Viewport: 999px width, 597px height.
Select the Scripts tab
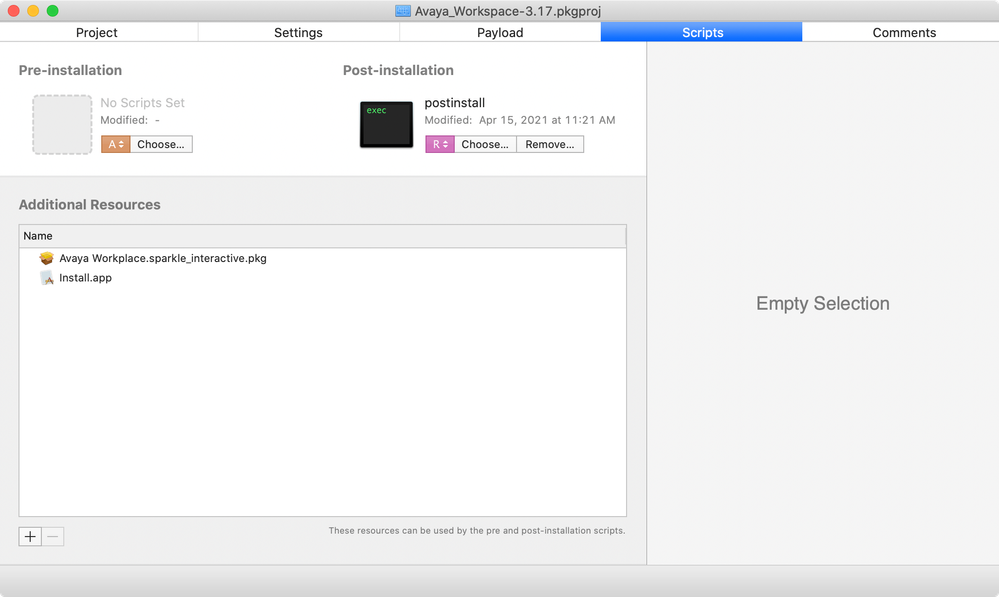click(x=702, y=32)
